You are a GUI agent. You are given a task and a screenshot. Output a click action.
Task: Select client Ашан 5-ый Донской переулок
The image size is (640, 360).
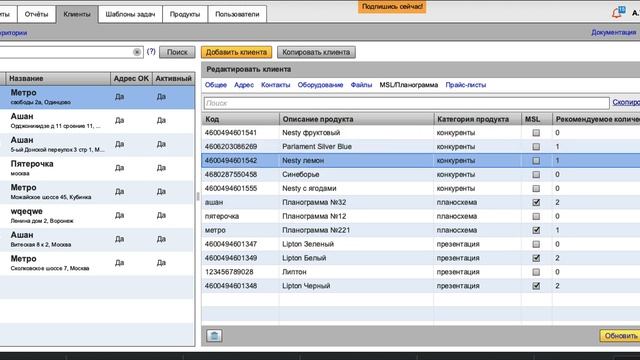point(97,144)
